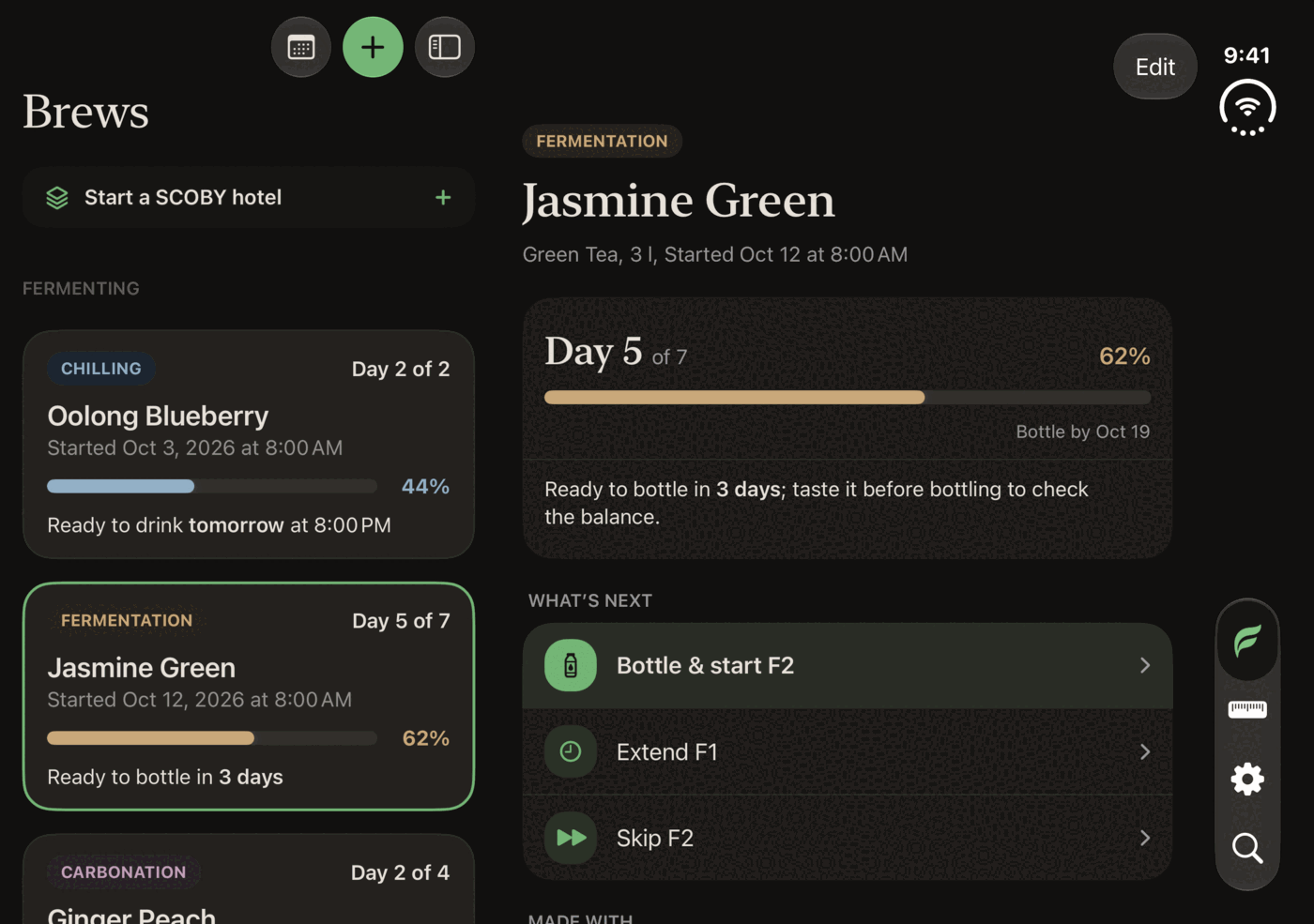Choose the Skip F2 option label
The image size is (1314, 924).
coord(654,838)
